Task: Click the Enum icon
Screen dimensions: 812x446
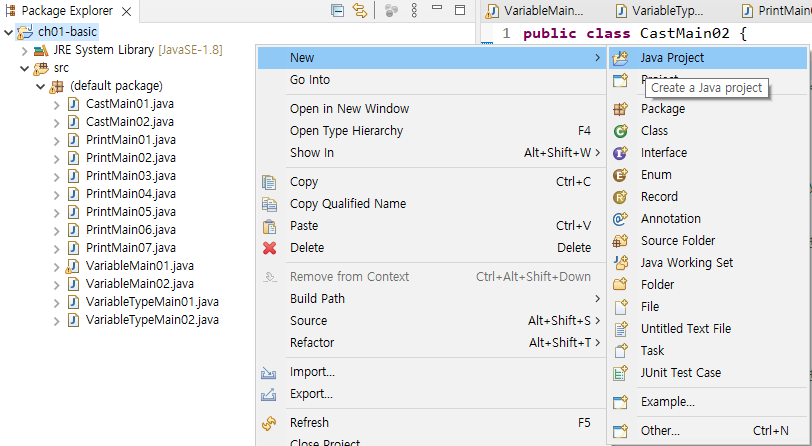Action: pyautogui.click(x=620, y=175)
